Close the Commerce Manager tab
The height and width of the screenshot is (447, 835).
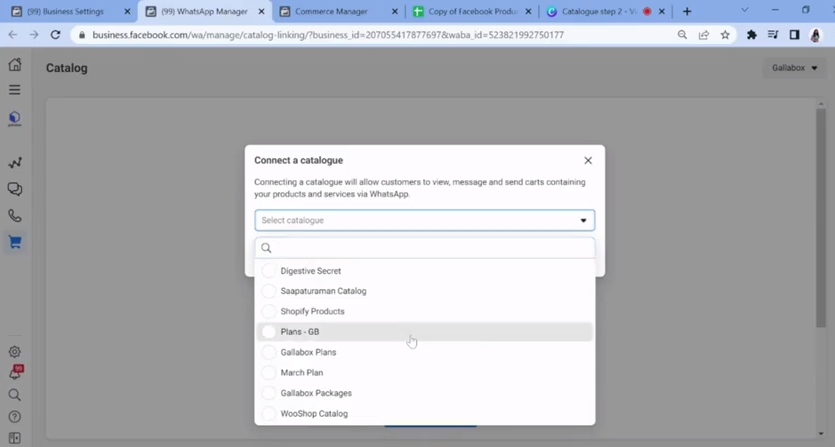[x=395, y=11]
